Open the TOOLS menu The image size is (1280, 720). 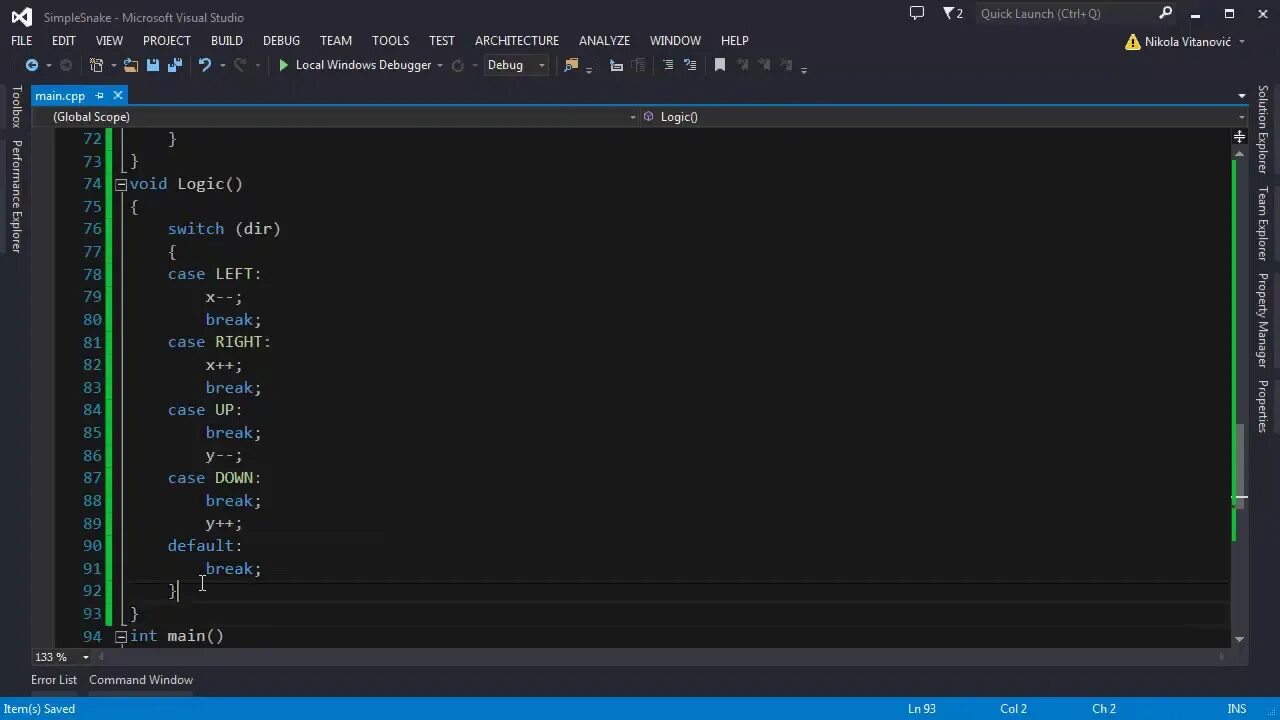click(x=391, y=41)
